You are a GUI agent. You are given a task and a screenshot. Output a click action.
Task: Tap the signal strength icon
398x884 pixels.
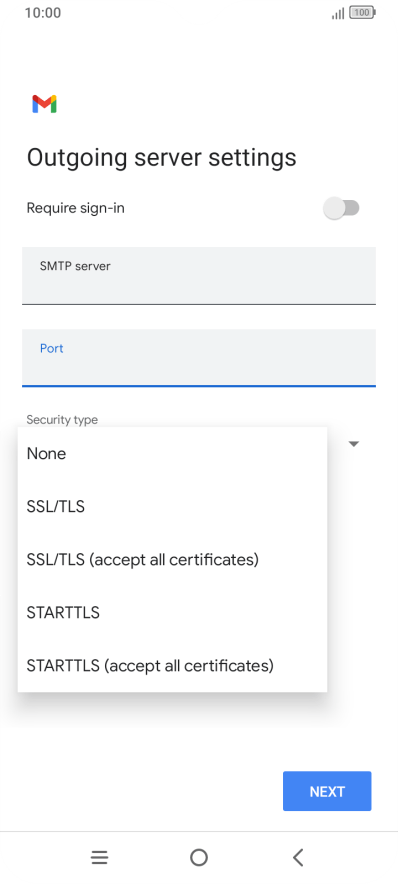pyautogui.click(x=338, y=14)
